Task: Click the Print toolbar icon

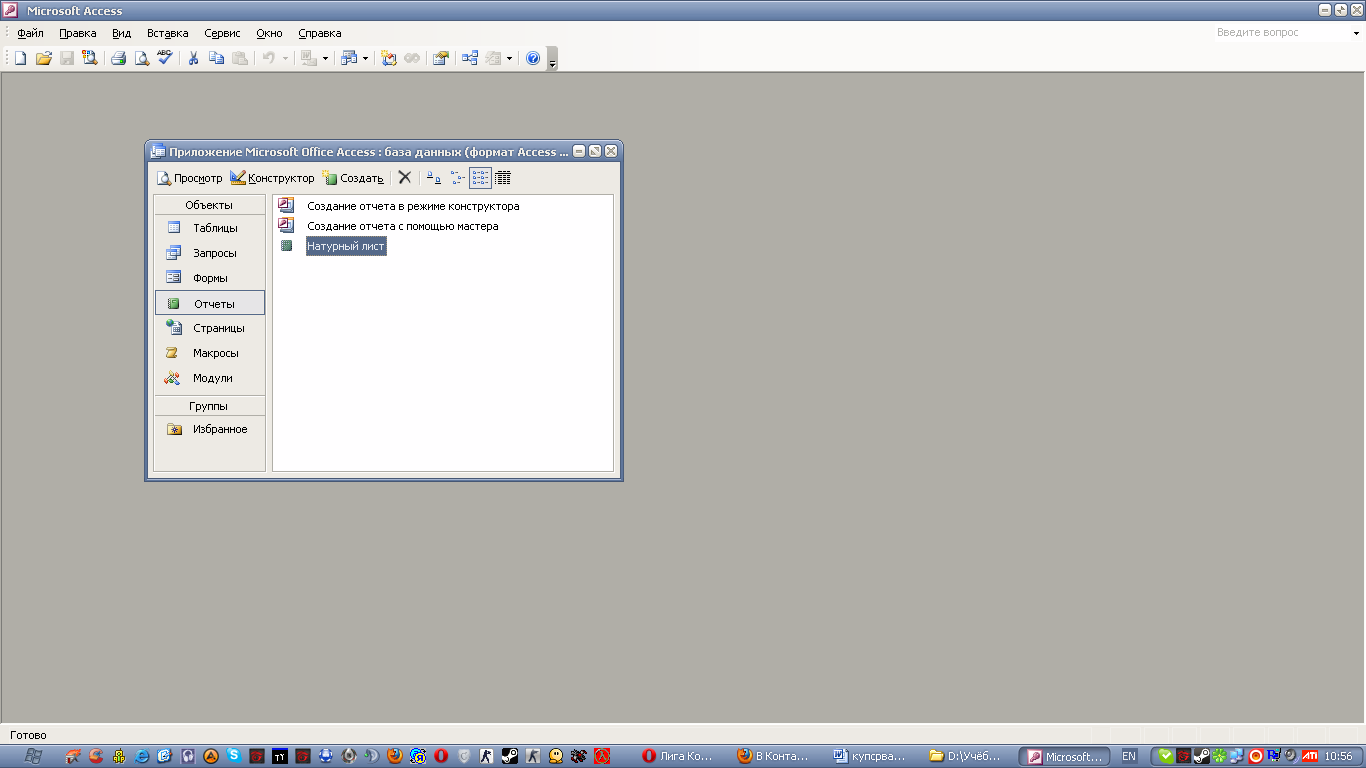Action: pos(118,58)
